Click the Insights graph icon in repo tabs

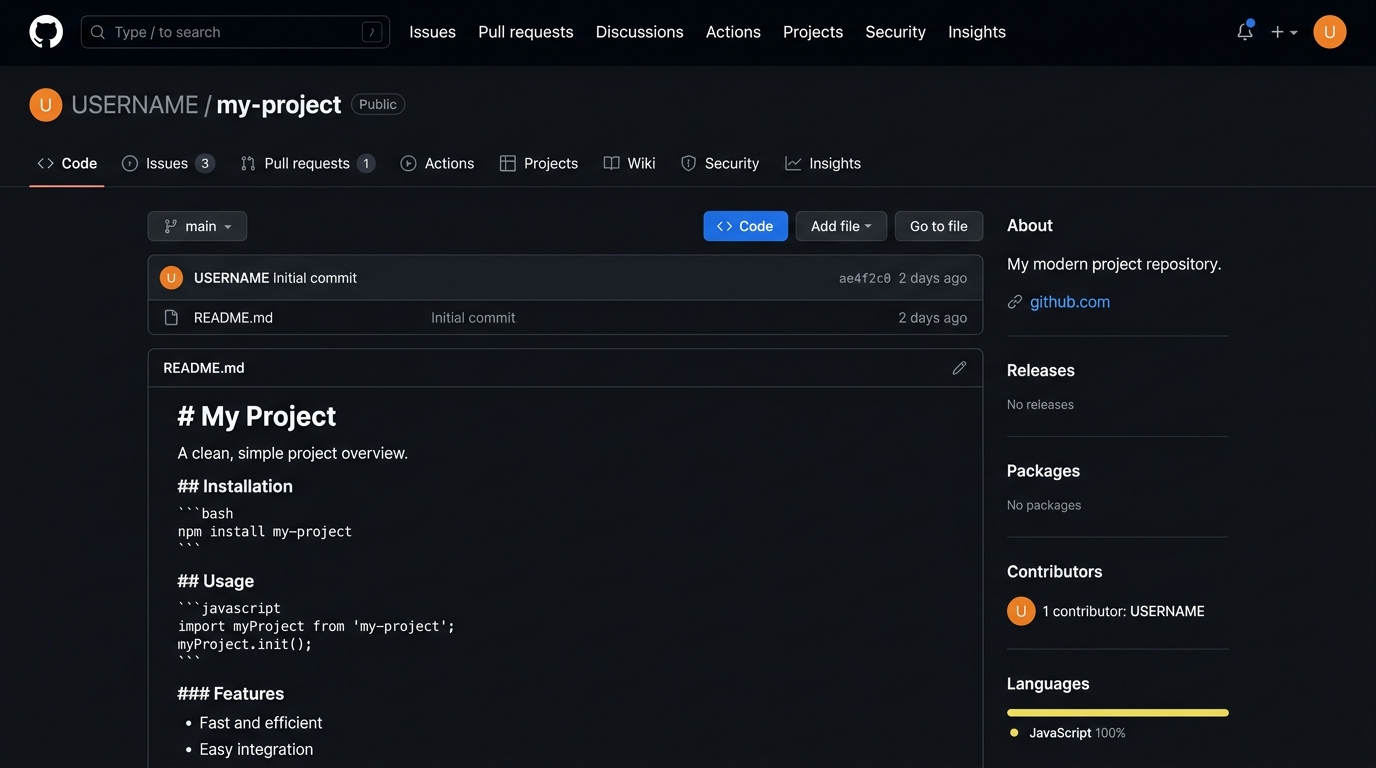click(x=793, y=163)
